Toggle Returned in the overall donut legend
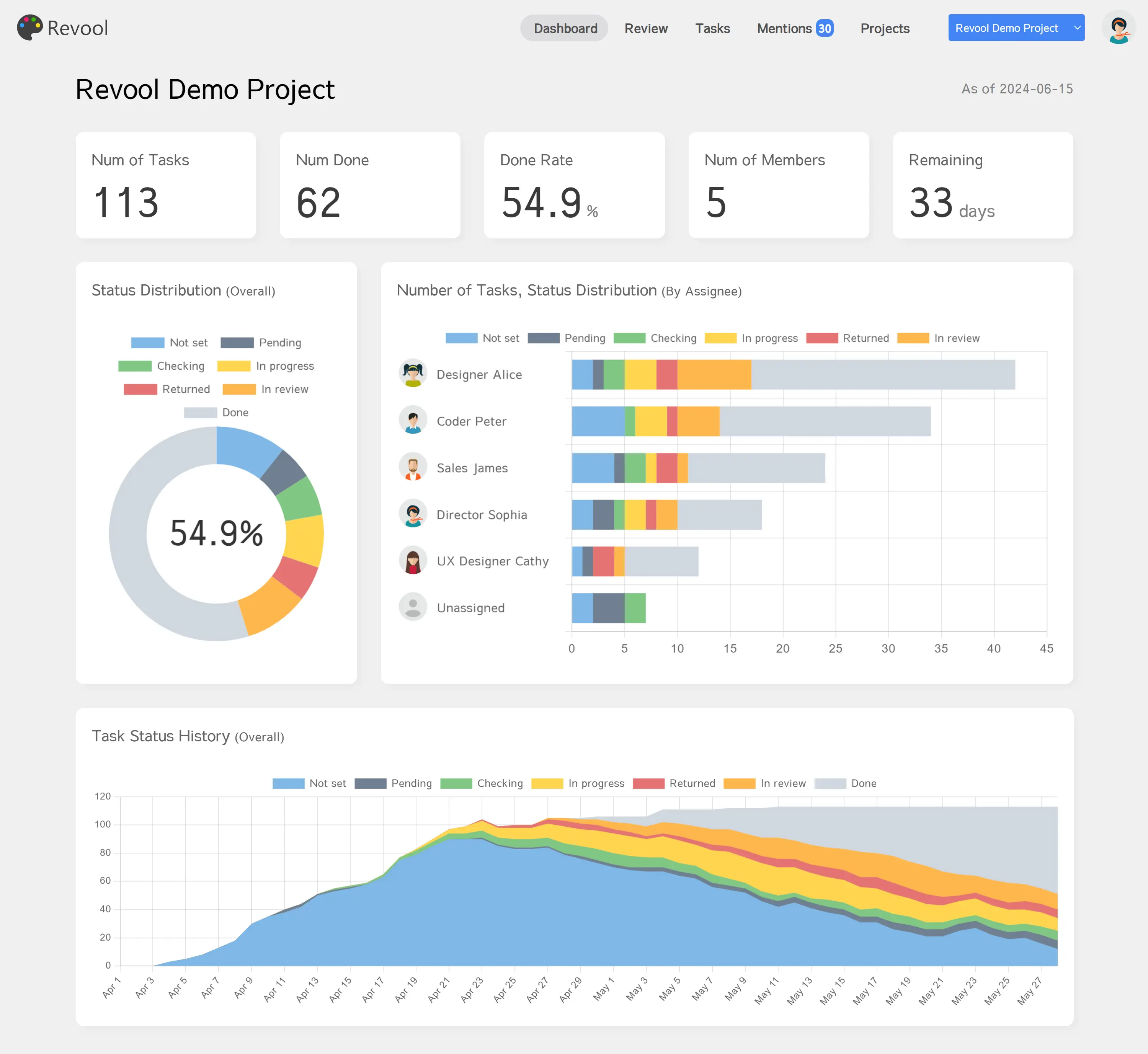 click(167, 390)
